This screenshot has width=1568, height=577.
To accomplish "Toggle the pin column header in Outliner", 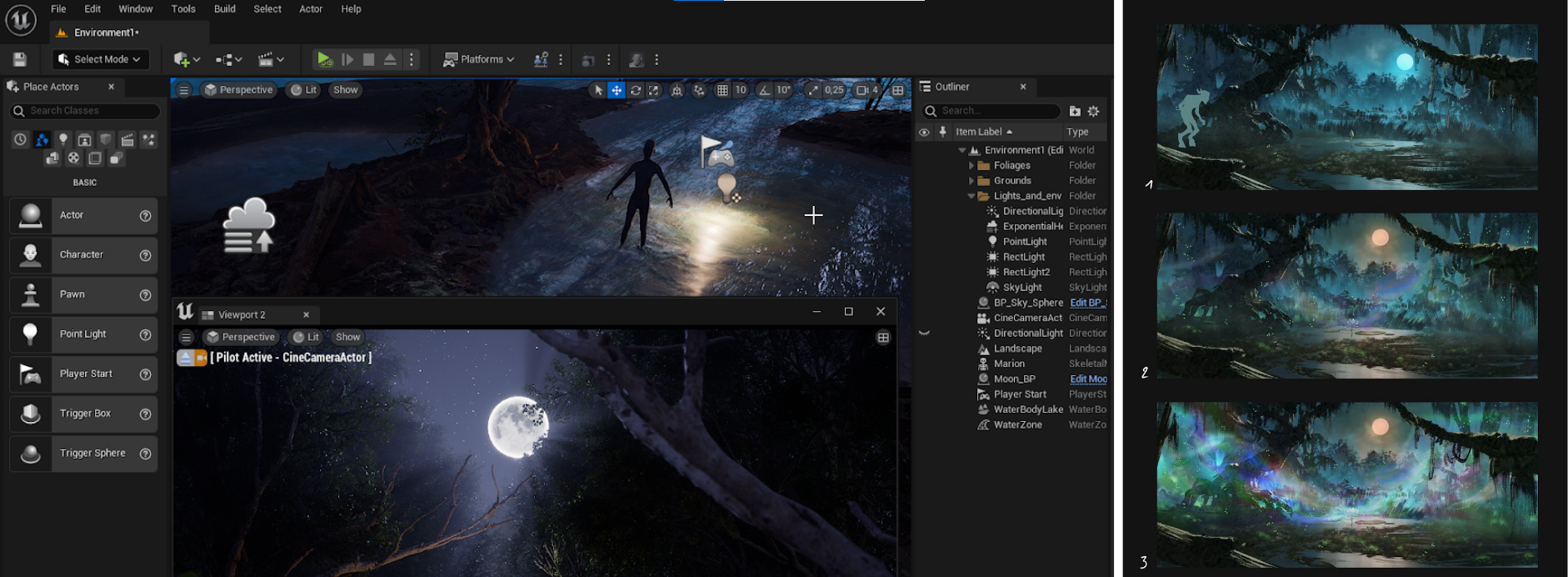I will pos(942,132).
